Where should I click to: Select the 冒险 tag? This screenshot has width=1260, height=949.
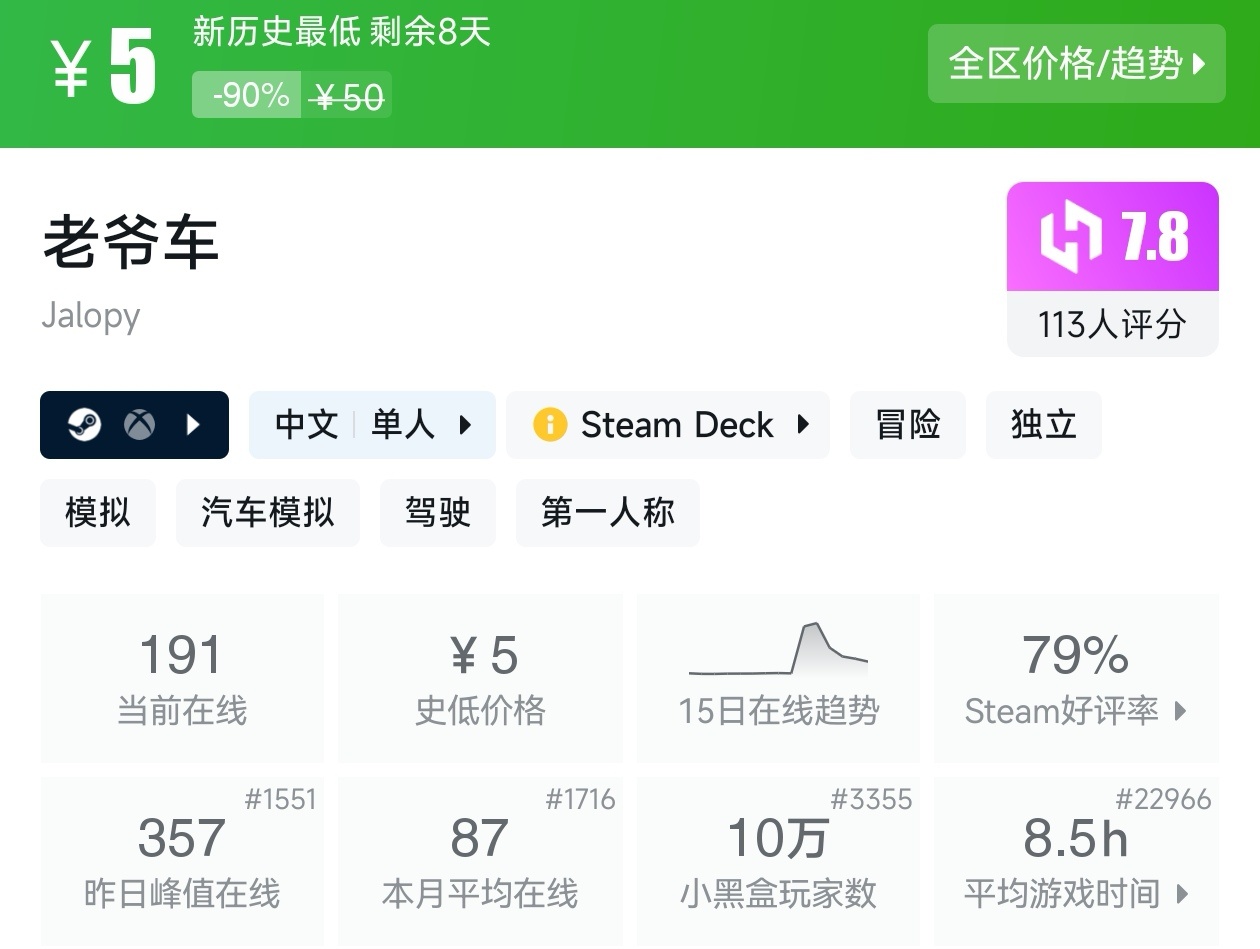click(x=908, y=425)
